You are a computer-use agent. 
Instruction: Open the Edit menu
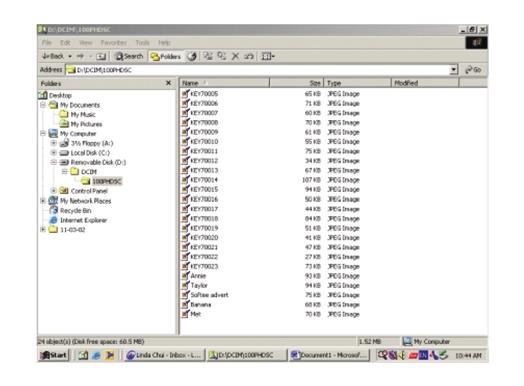click(65, 43)
